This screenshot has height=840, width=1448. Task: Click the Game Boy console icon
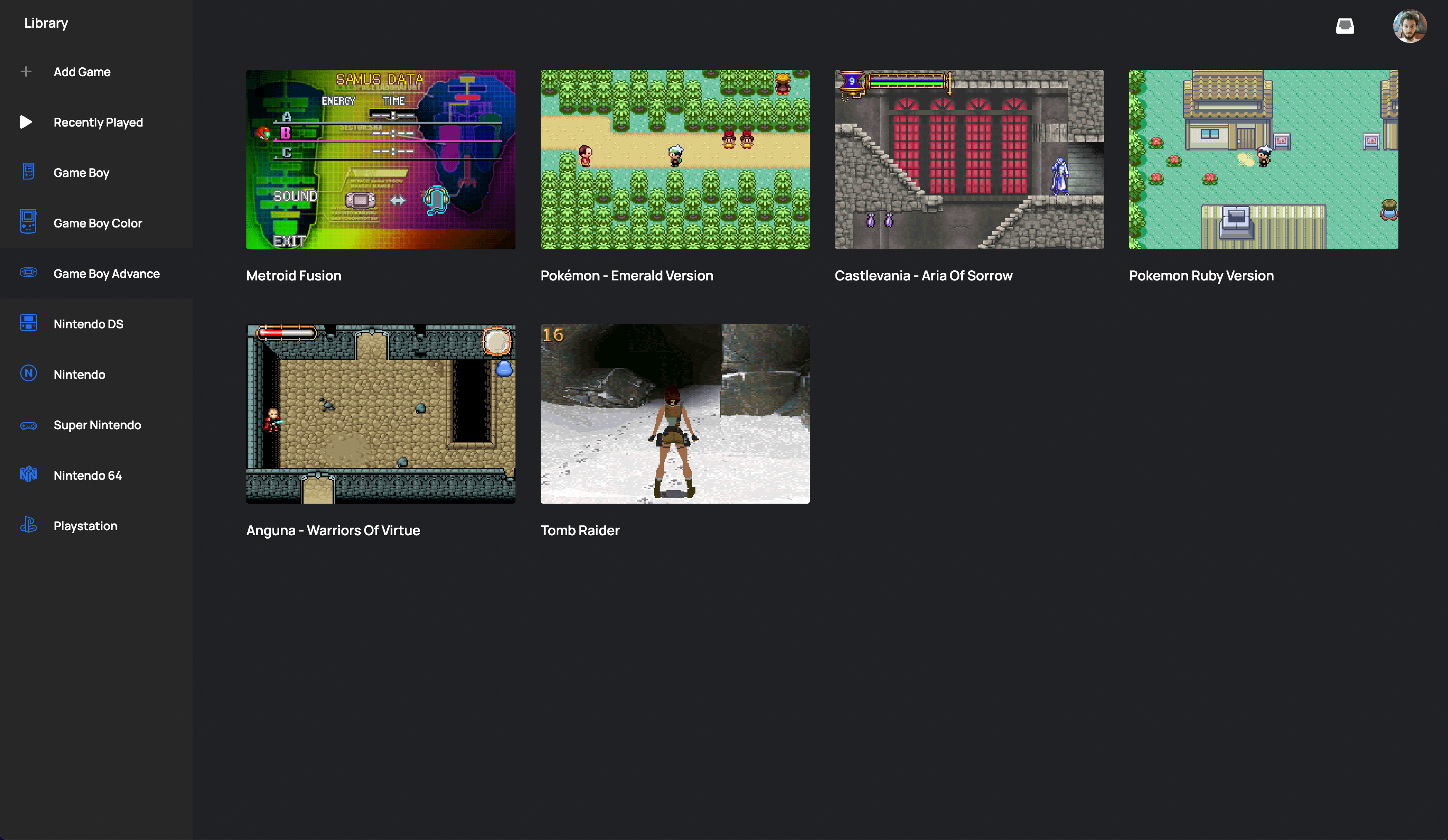pyautogui.click(x=28, y=172)
